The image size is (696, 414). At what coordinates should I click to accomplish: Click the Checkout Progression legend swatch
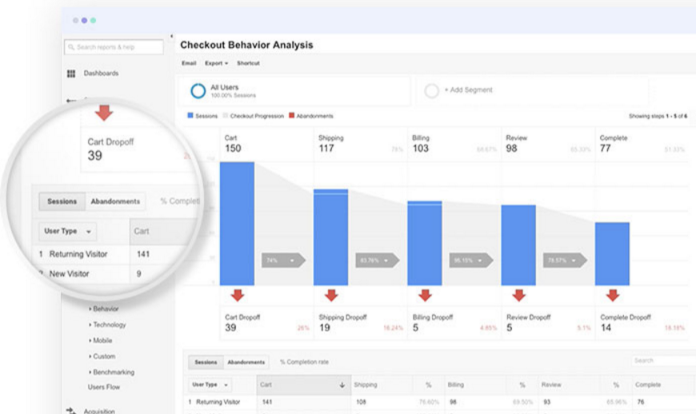[x=225, y=115]
